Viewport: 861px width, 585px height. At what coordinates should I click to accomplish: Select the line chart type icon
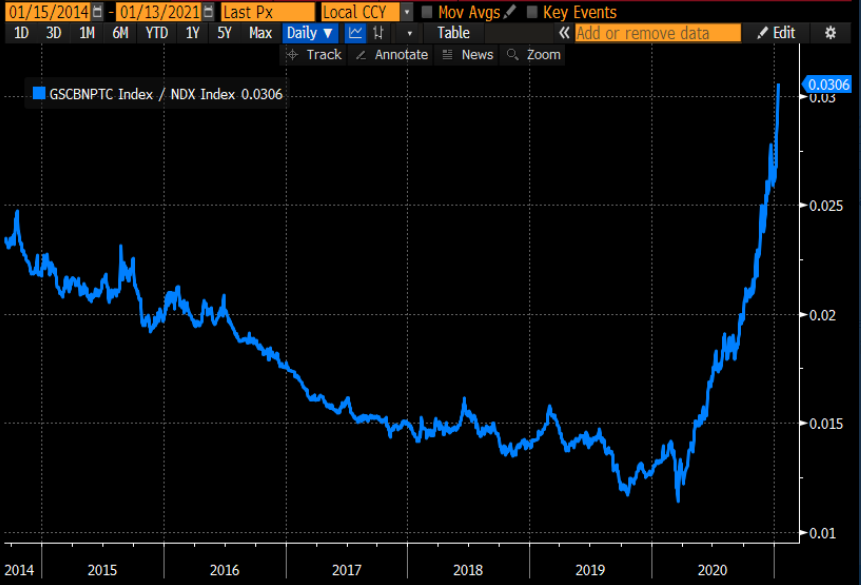pyautogui.click(x=355, y=33)
